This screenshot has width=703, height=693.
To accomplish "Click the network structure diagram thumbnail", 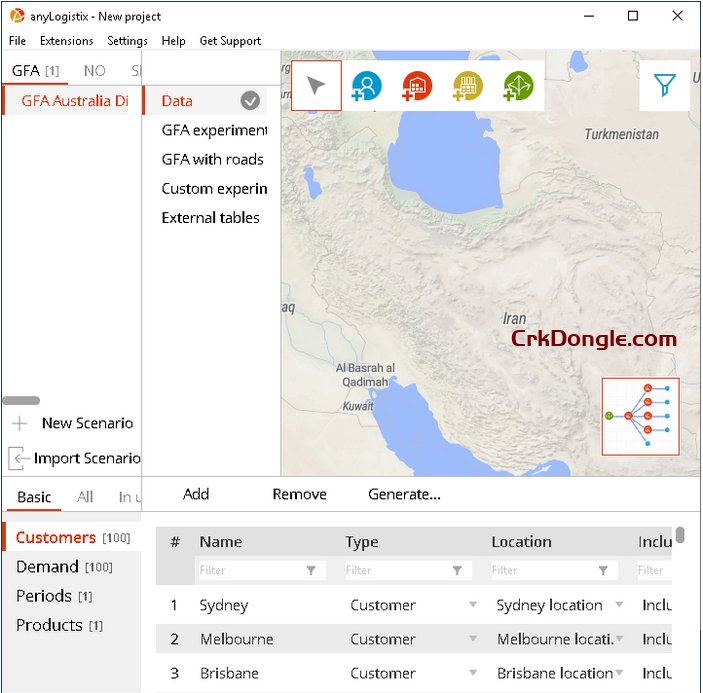I will point(640,417).
